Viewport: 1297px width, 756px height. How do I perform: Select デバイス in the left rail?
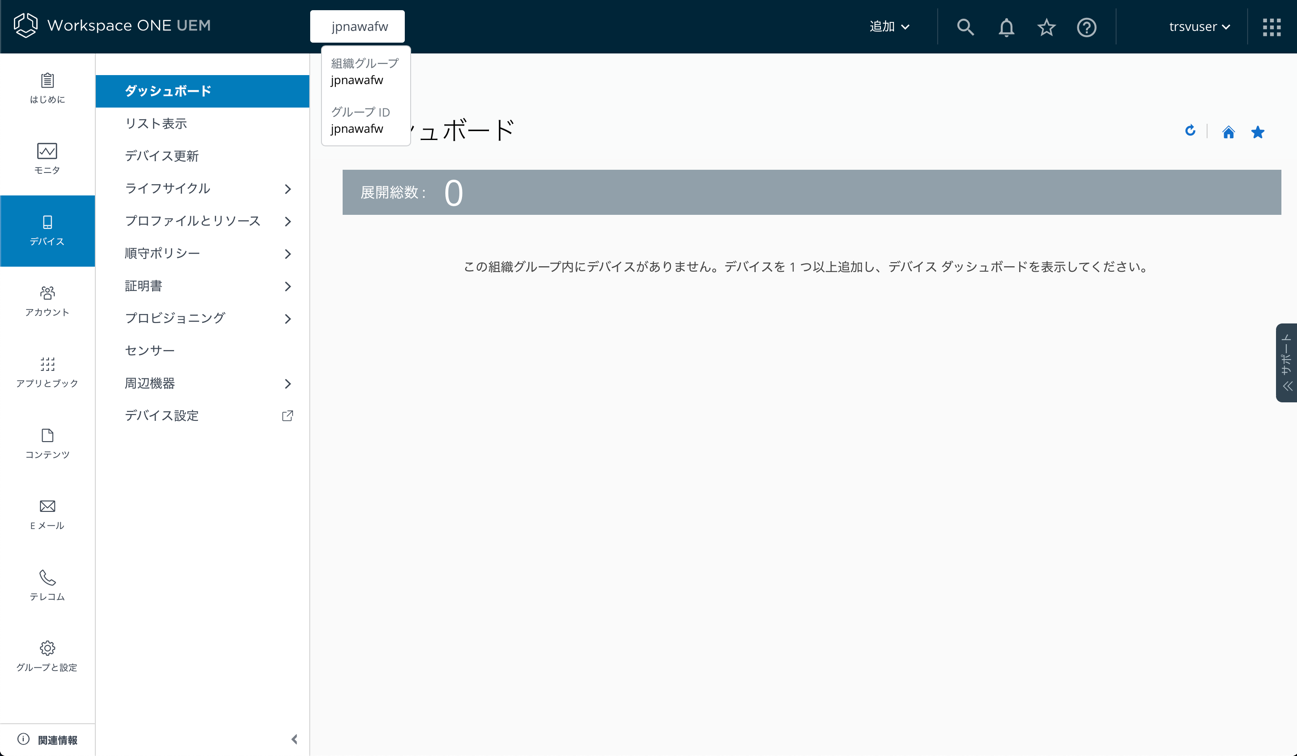click(47, 231)
